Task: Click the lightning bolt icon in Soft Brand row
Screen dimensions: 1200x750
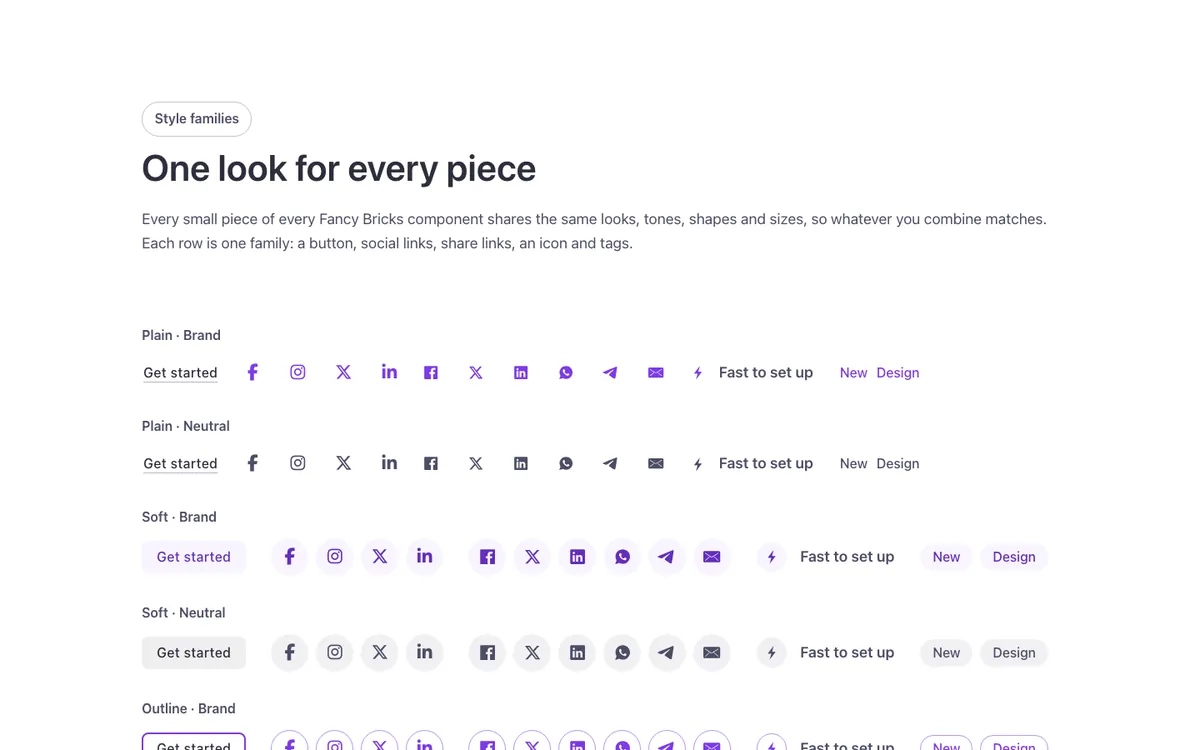Action: coord(771,556)
